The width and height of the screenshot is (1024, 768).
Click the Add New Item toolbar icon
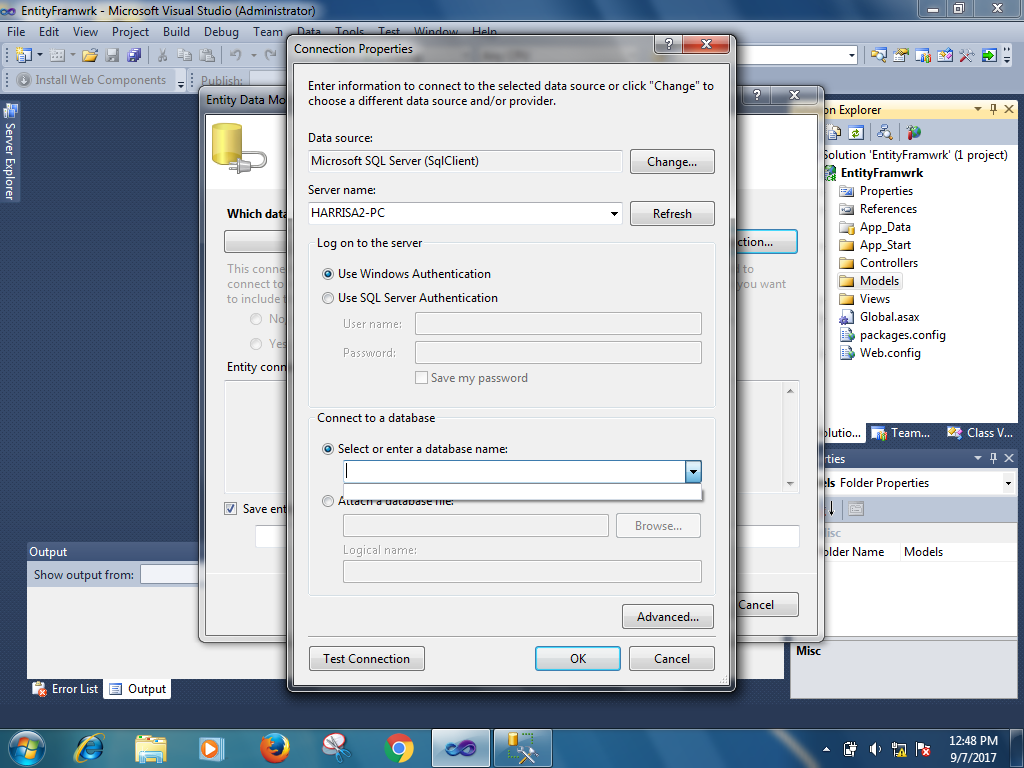pyautogui.click(x=57, y=55)
